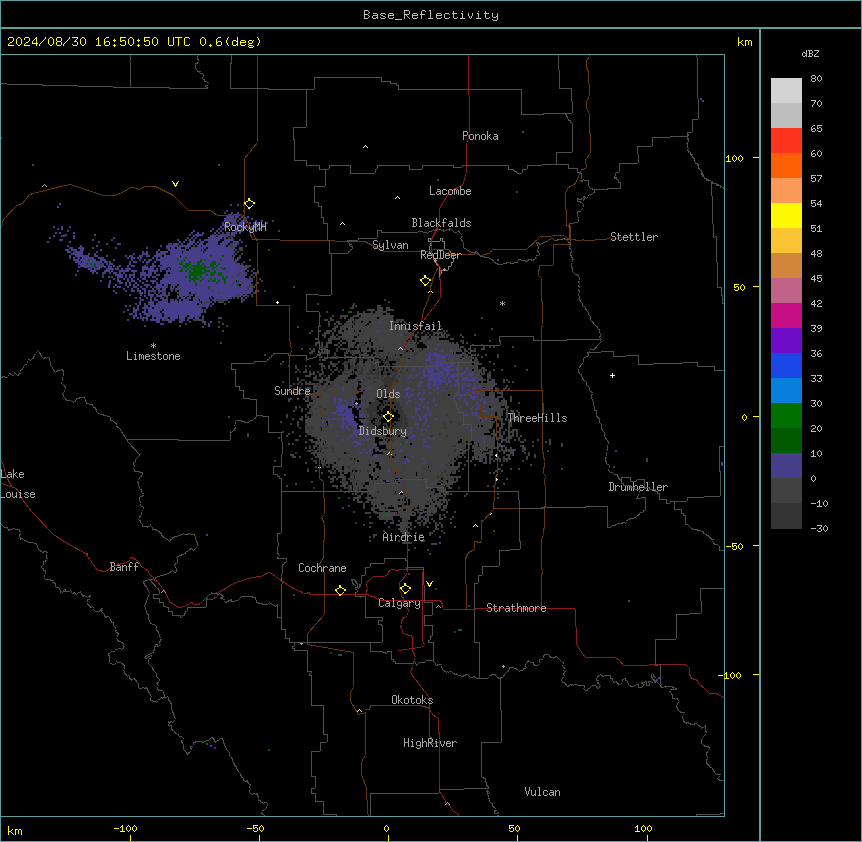Click the Ponoka city label

click(480, 136)
